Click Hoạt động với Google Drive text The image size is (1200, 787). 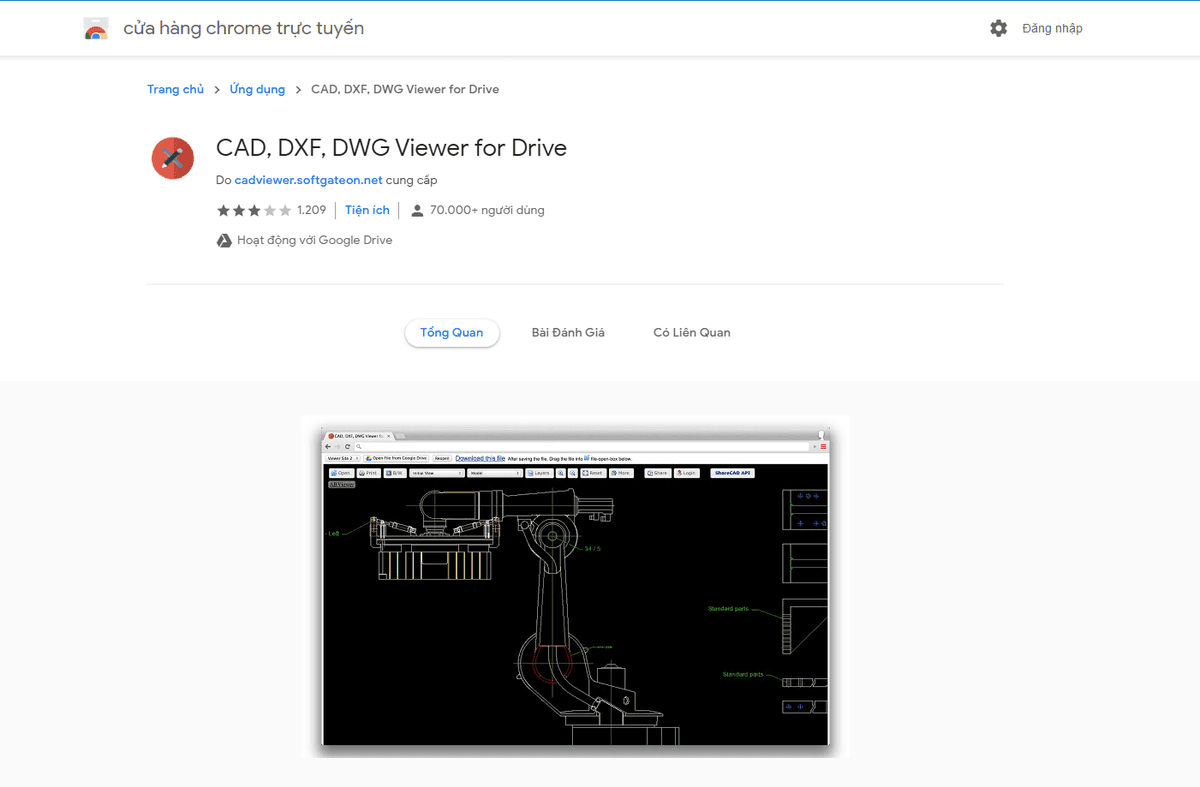314,240
